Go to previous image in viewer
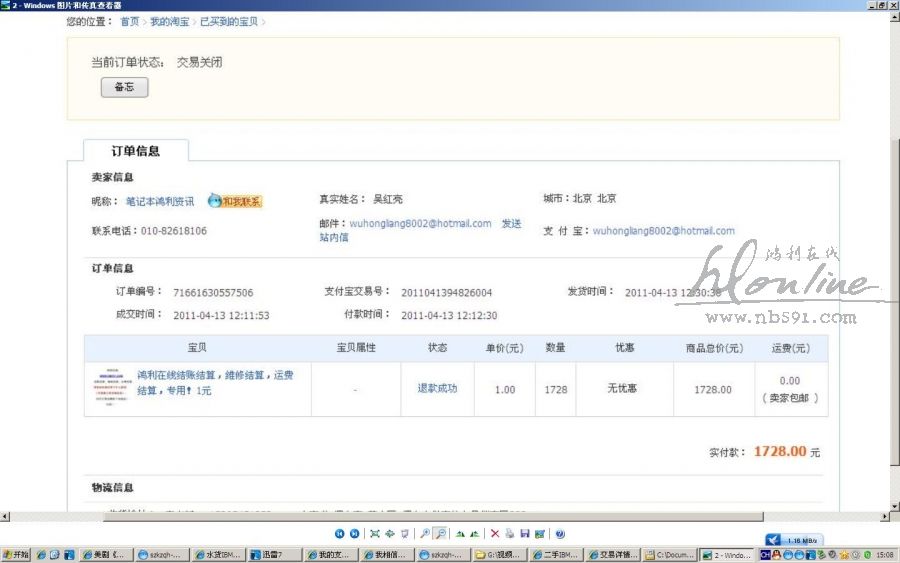This screenshot has height=563, width=900. tap(340, 534)
